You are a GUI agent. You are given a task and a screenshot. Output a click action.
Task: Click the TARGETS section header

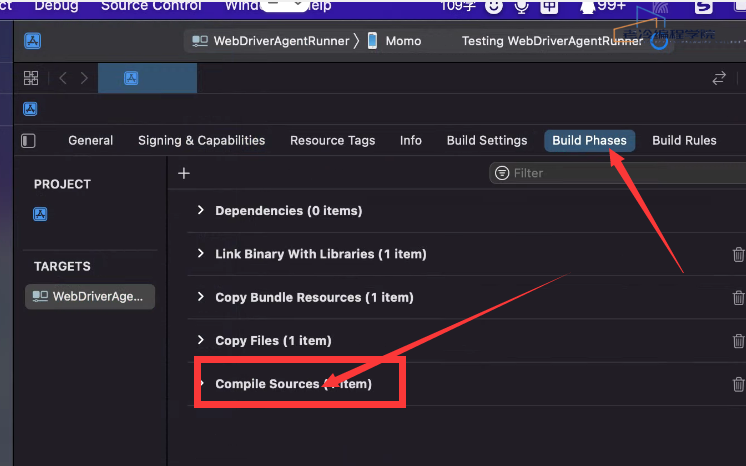pyautogui.click(x=62, y=267)
